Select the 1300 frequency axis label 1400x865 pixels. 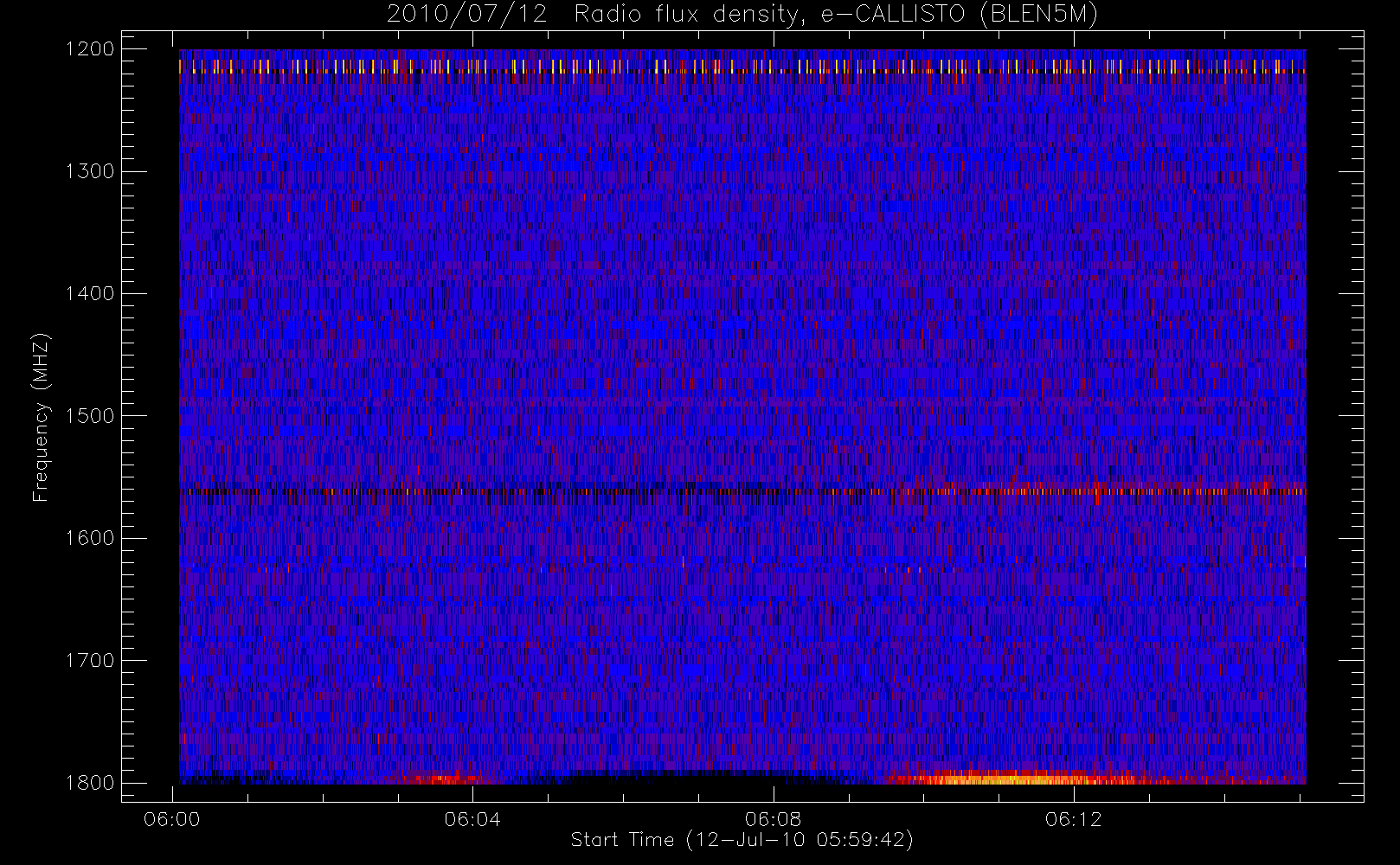pyautogui.click(x=90, y=171)
